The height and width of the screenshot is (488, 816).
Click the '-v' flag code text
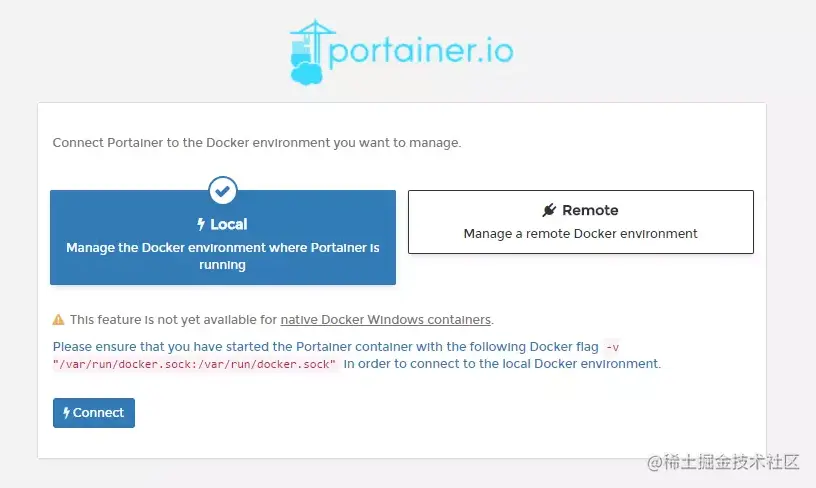pos(613,347)
